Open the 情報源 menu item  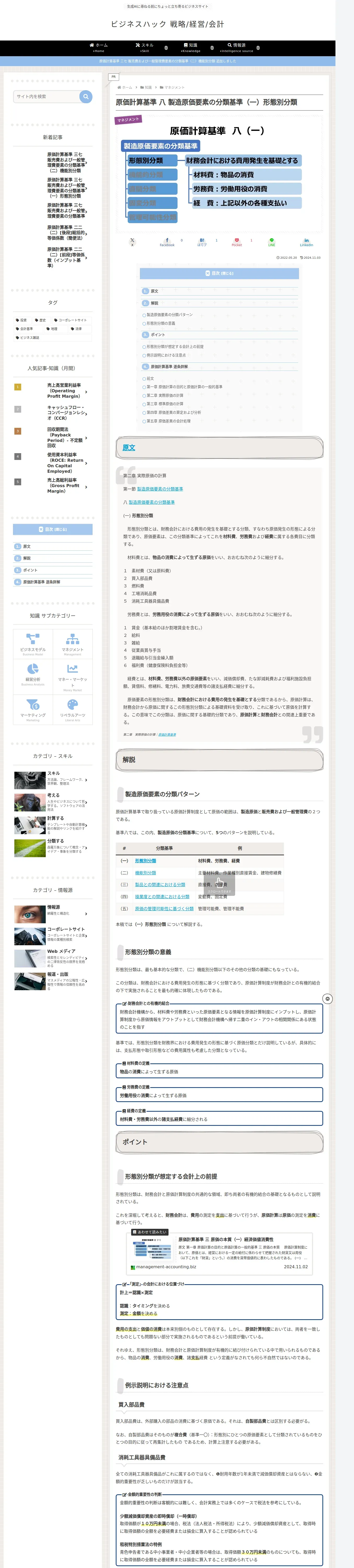[237, 48]
